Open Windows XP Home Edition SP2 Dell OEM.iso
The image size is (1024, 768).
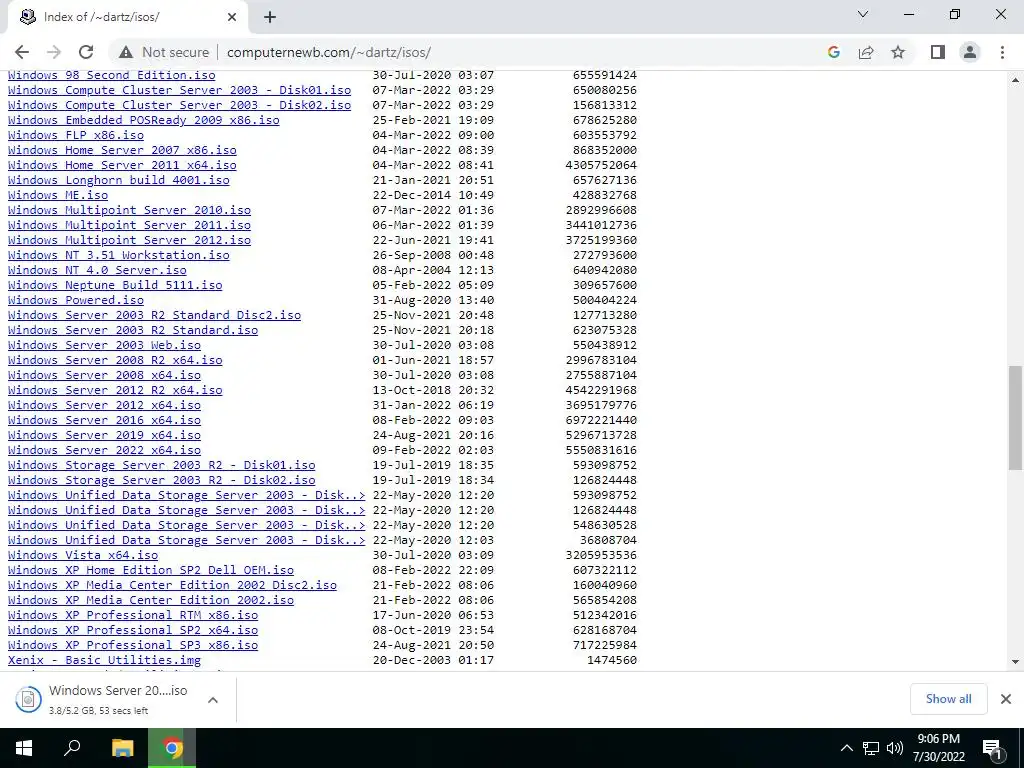(x=151, y=571)
